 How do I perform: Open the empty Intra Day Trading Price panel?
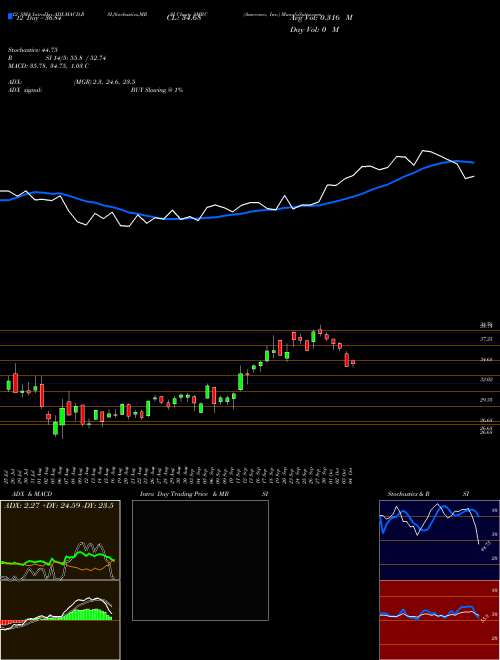[x=200, y=560]
